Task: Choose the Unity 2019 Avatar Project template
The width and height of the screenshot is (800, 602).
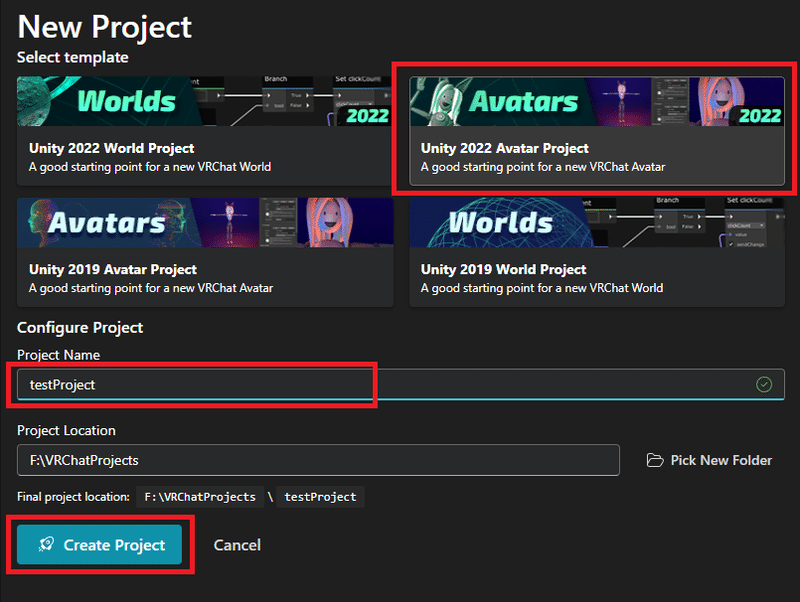Action: tap(205, 252)
